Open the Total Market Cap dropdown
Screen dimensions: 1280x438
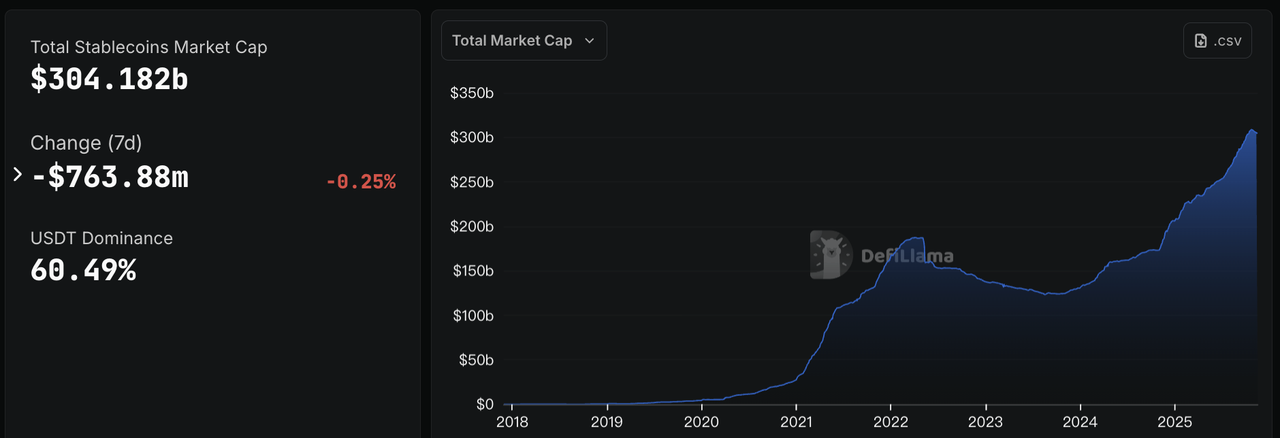coord(523,40)
